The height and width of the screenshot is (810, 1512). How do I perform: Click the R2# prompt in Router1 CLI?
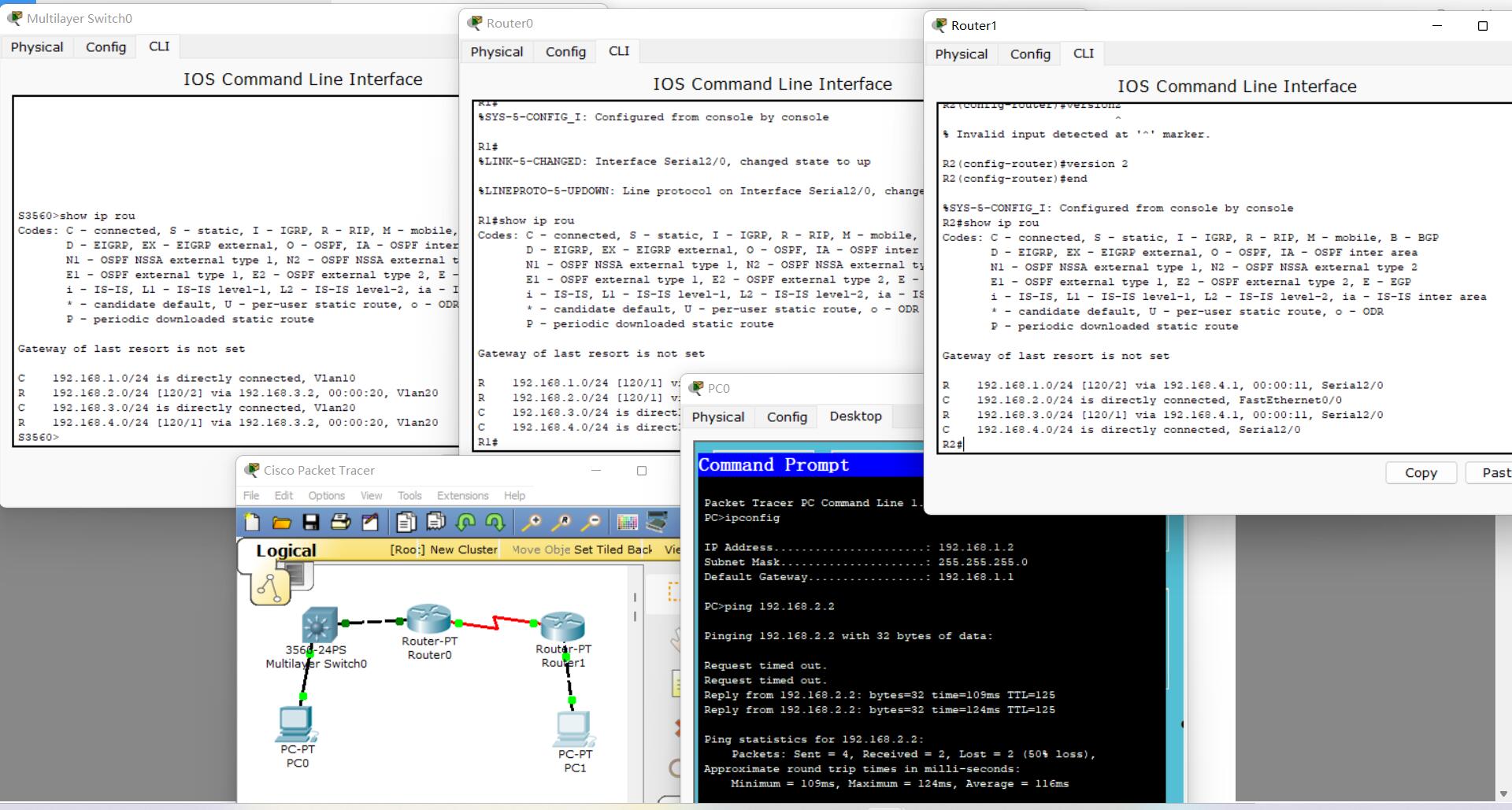(952, 445)
